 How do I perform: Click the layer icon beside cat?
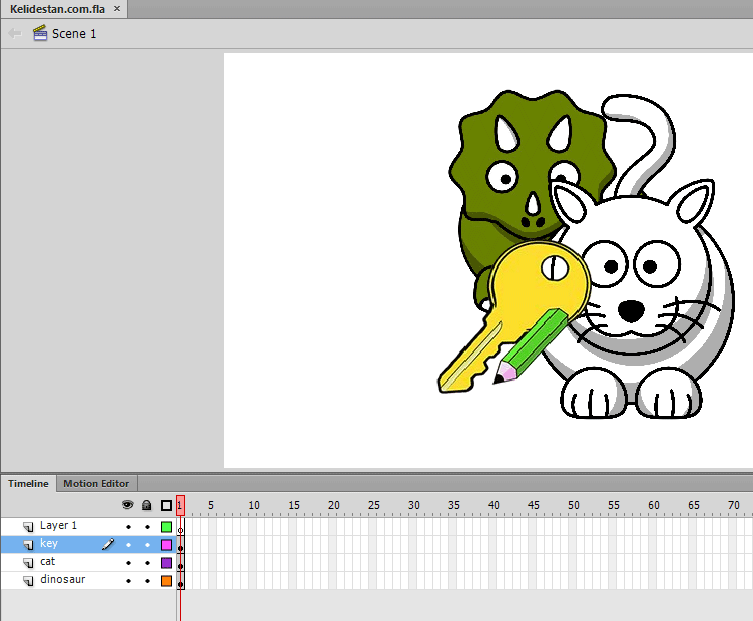[28, 562]
